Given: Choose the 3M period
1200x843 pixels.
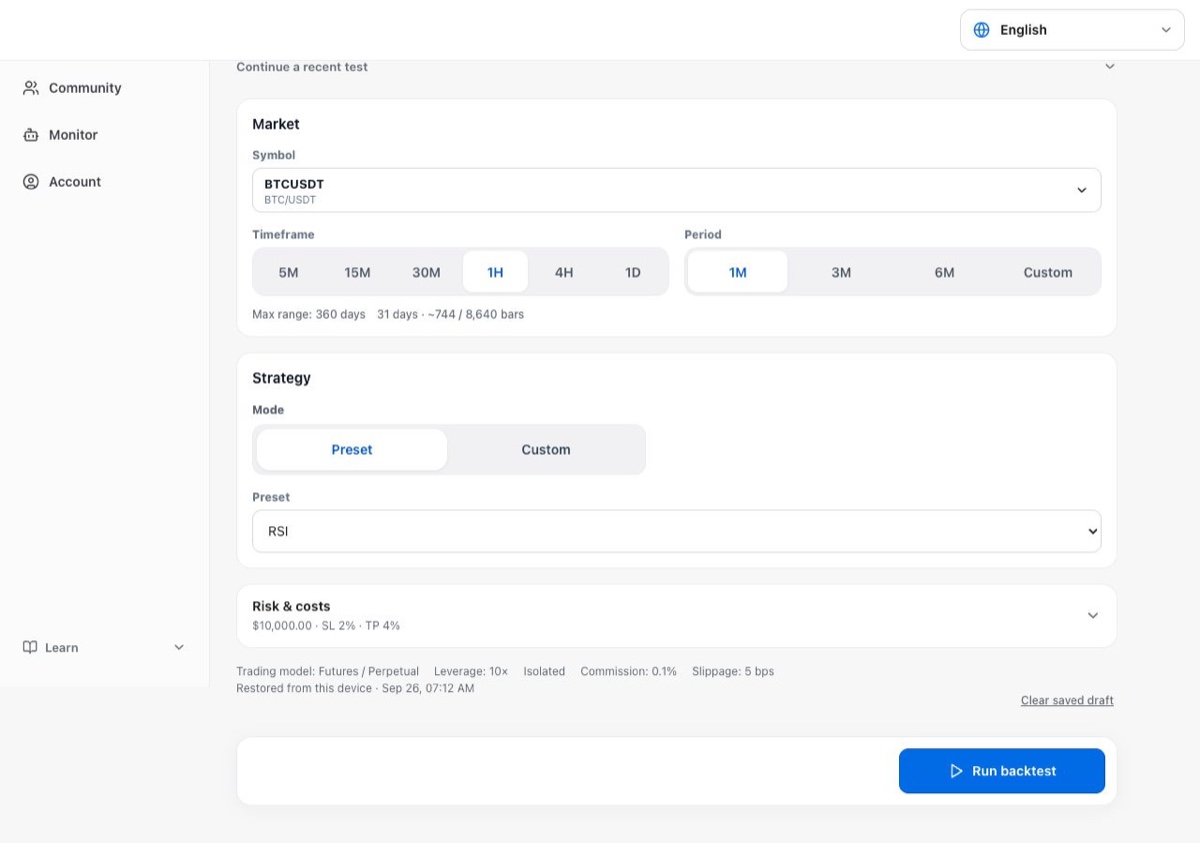Looking at the screenshot, I should pos(841,272).
